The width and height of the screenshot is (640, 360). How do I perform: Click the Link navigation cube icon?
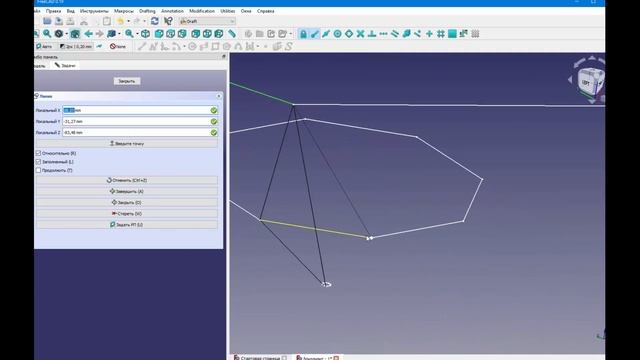click(x=111, y=34)
